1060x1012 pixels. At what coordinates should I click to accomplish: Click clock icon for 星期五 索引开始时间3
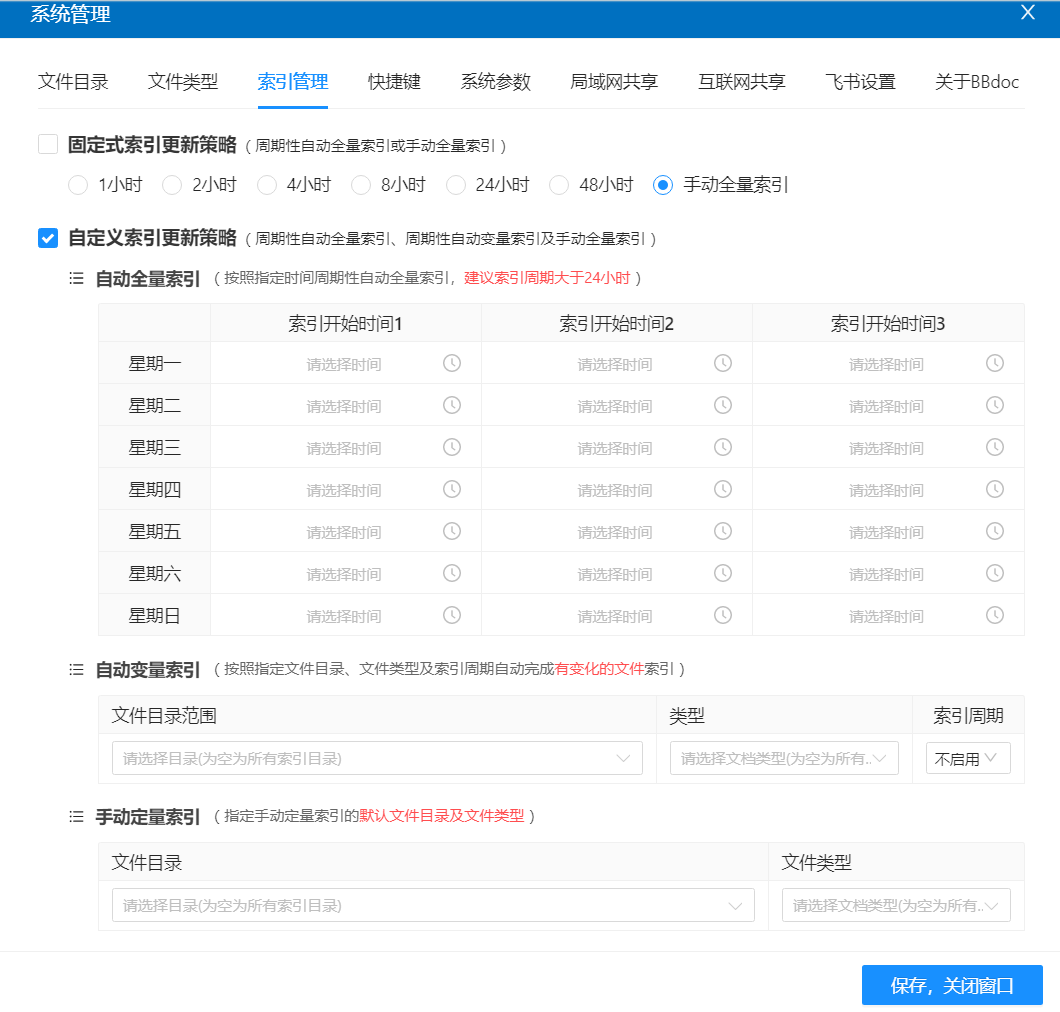(994, 531)
